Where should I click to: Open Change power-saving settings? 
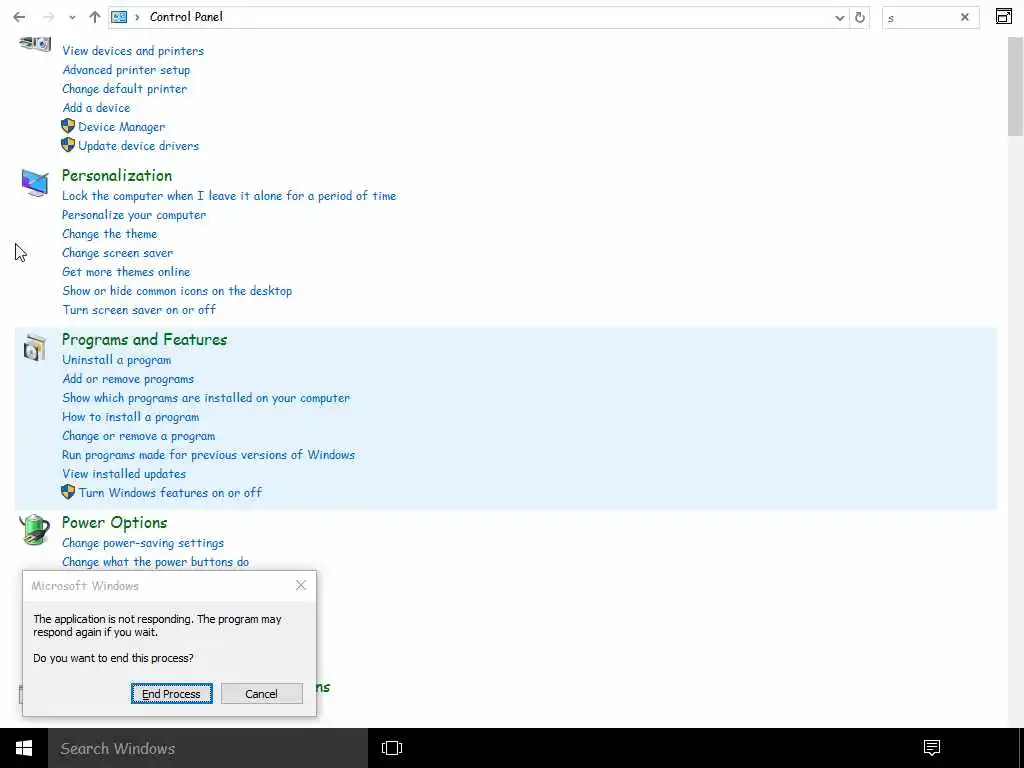point(143,543)
